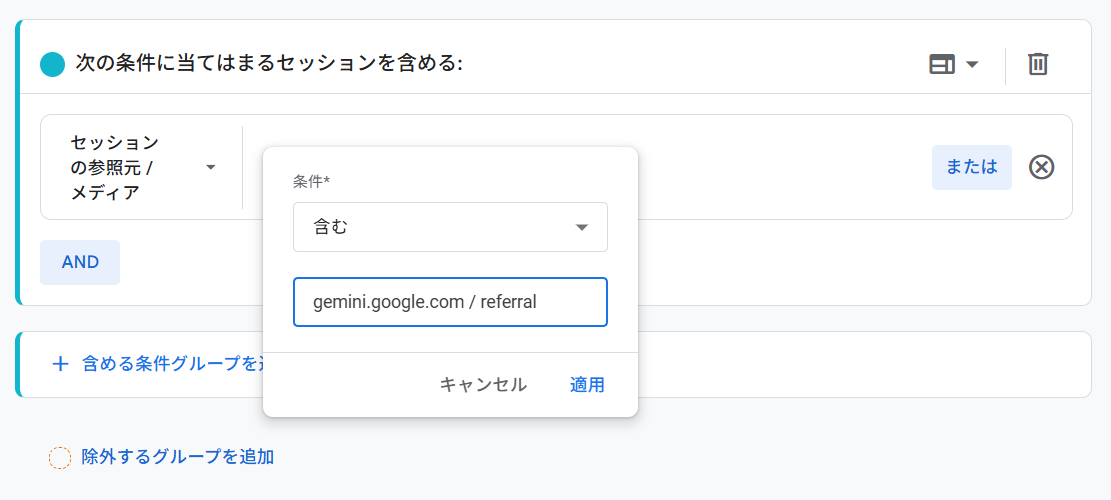Image resolution: width=1111 pixels, height=500 pixels.
Task: Click the dashed circle exclude group icon
Action: 60,458
